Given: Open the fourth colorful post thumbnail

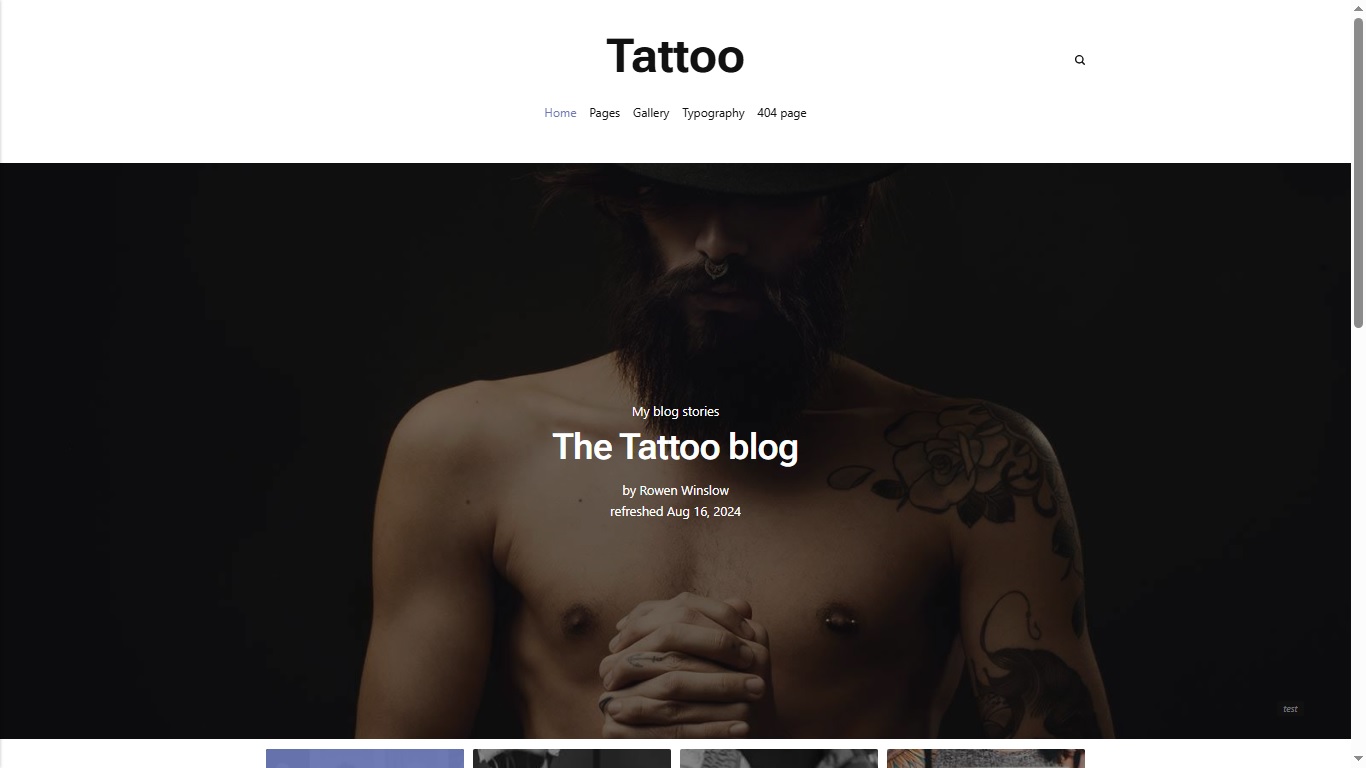Looking at the screenshot, I should (986, 758).
